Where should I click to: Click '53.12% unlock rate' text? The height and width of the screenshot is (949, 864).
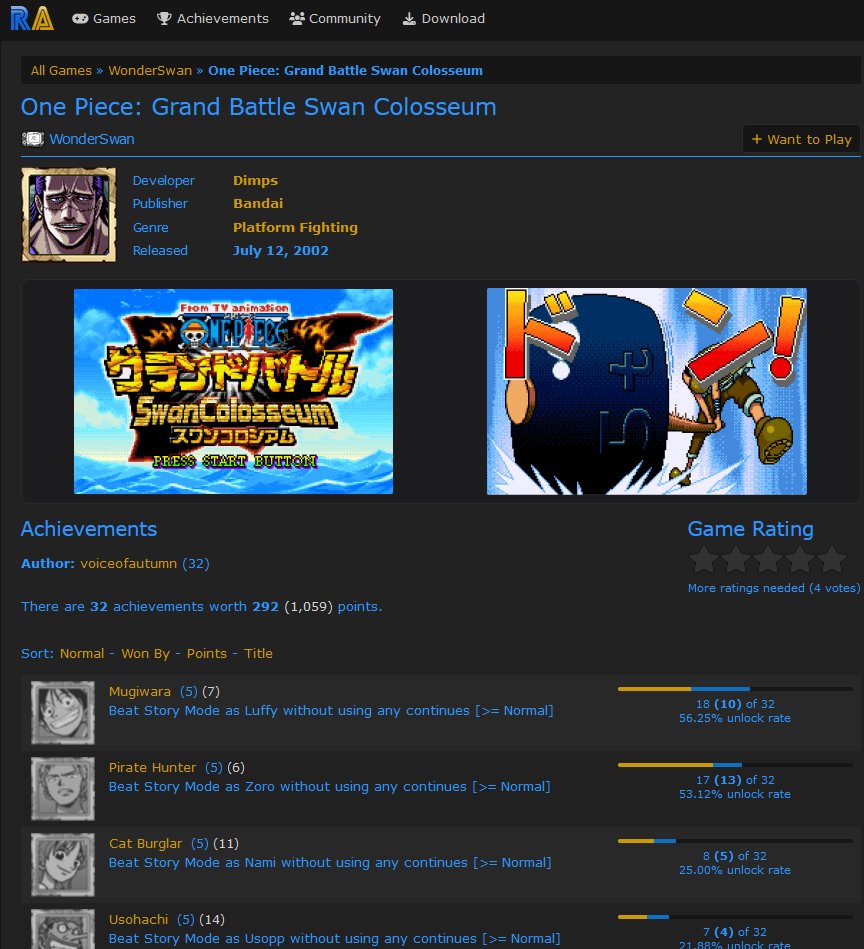(735, 794)
